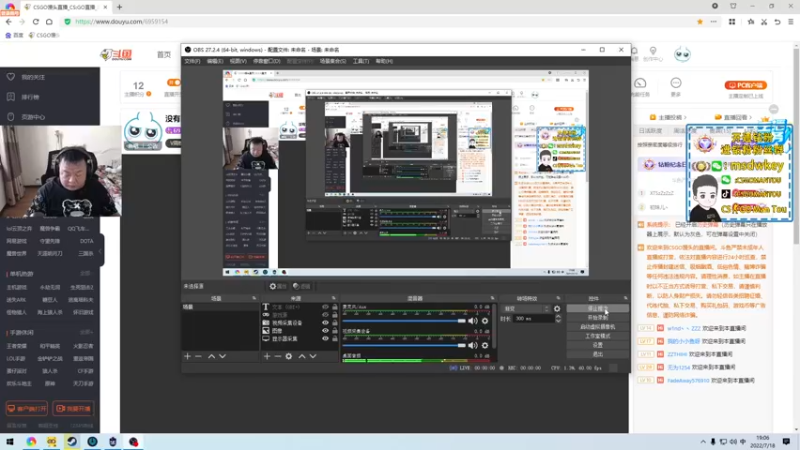The image size is (800, 450).
Task: Toggle visibility of the Text source
Action: click(325, 307)
